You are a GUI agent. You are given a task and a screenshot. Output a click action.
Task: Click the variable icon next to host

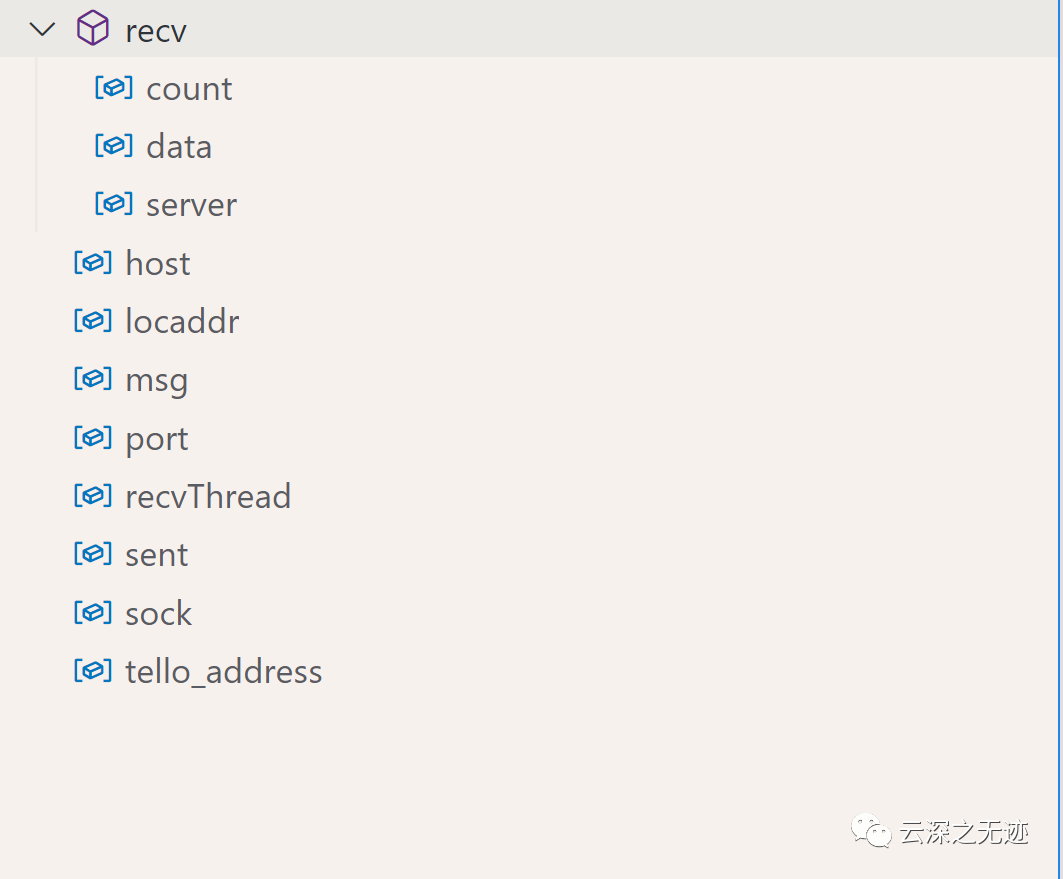click(x=93, y=263)
